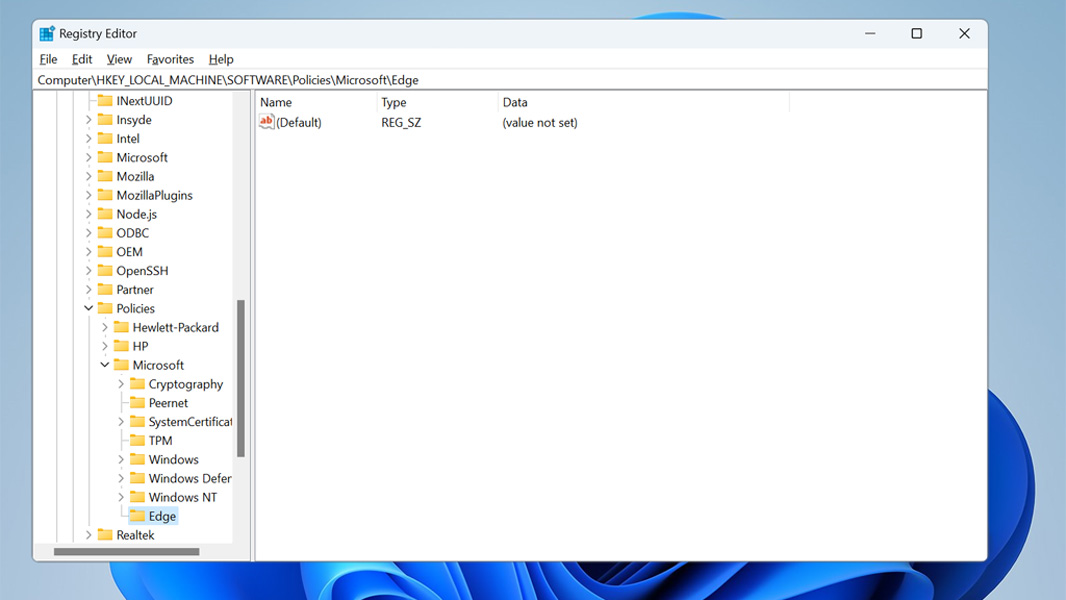Click the registry path address bar

(x=500, y=80)
